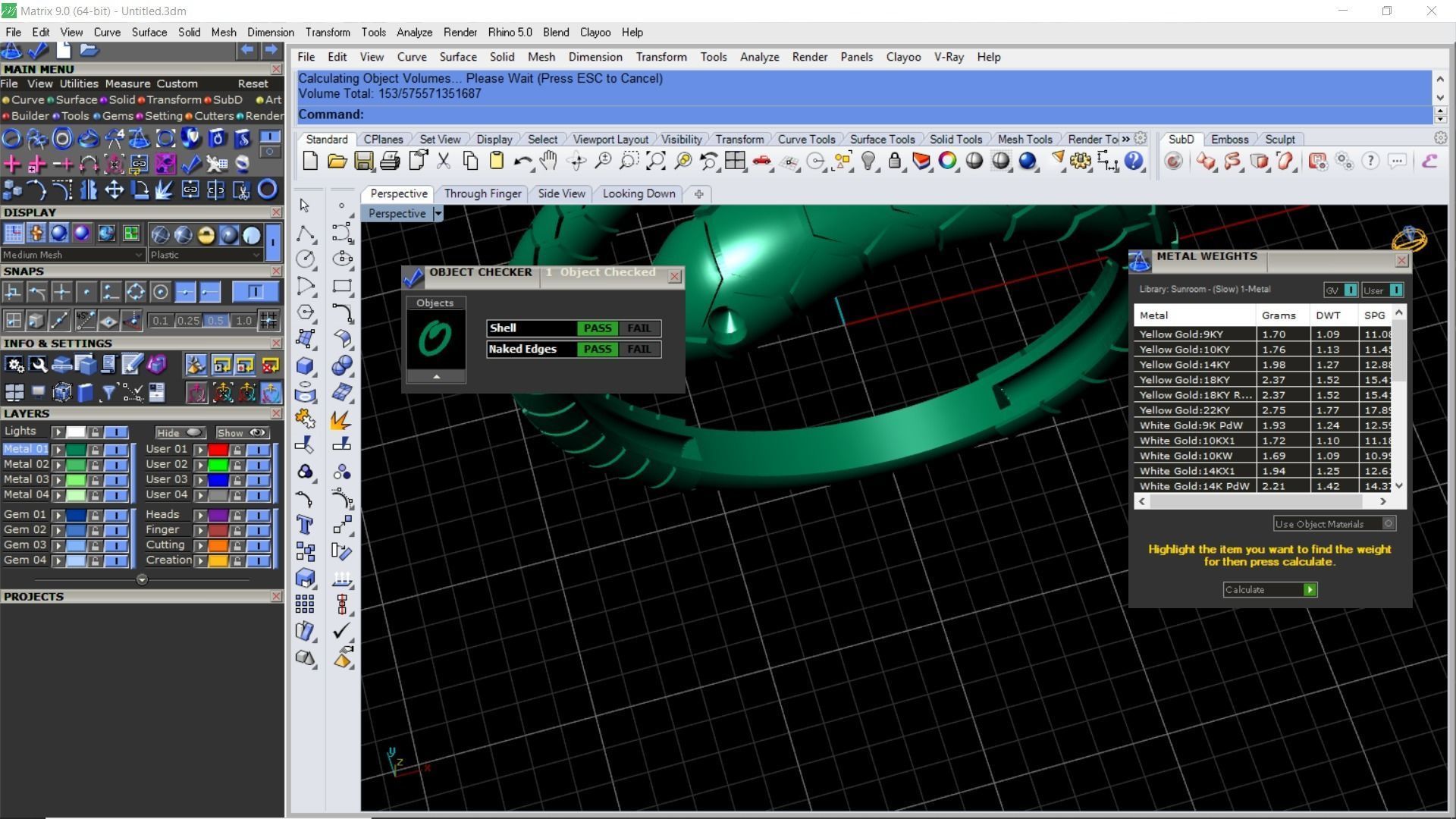Click the checkmark tool in side toolbar
This screenshot has width=1456, height=819.
pyautogui.click(x=342, y=630)
